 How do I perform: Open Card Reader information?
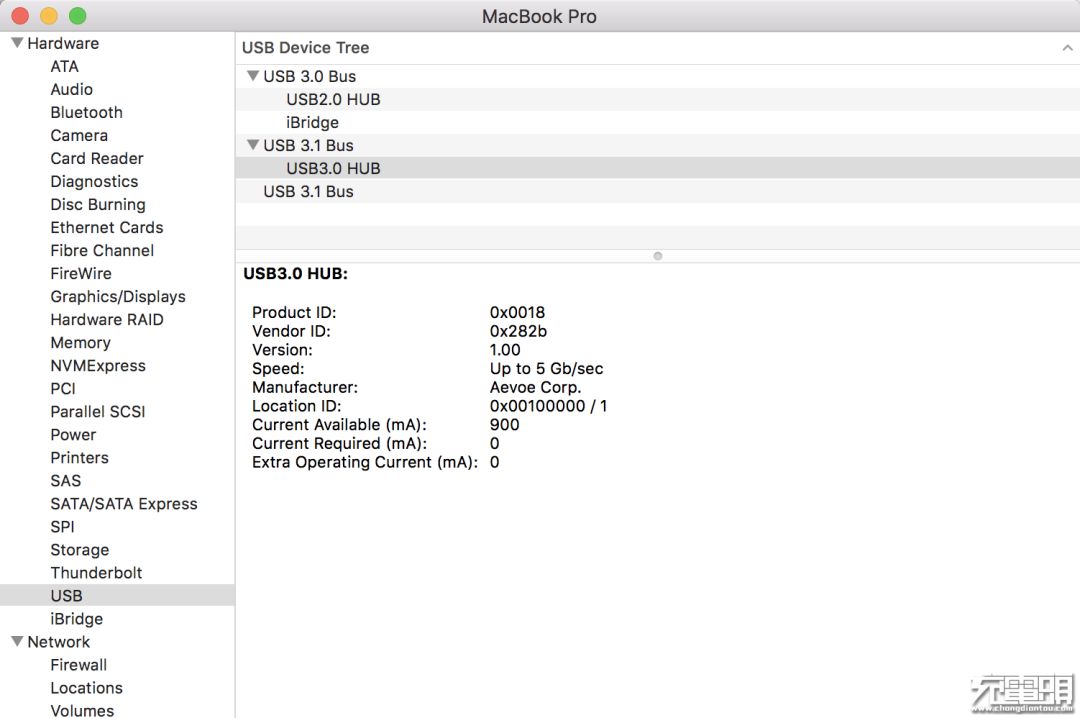click(96, 158)
